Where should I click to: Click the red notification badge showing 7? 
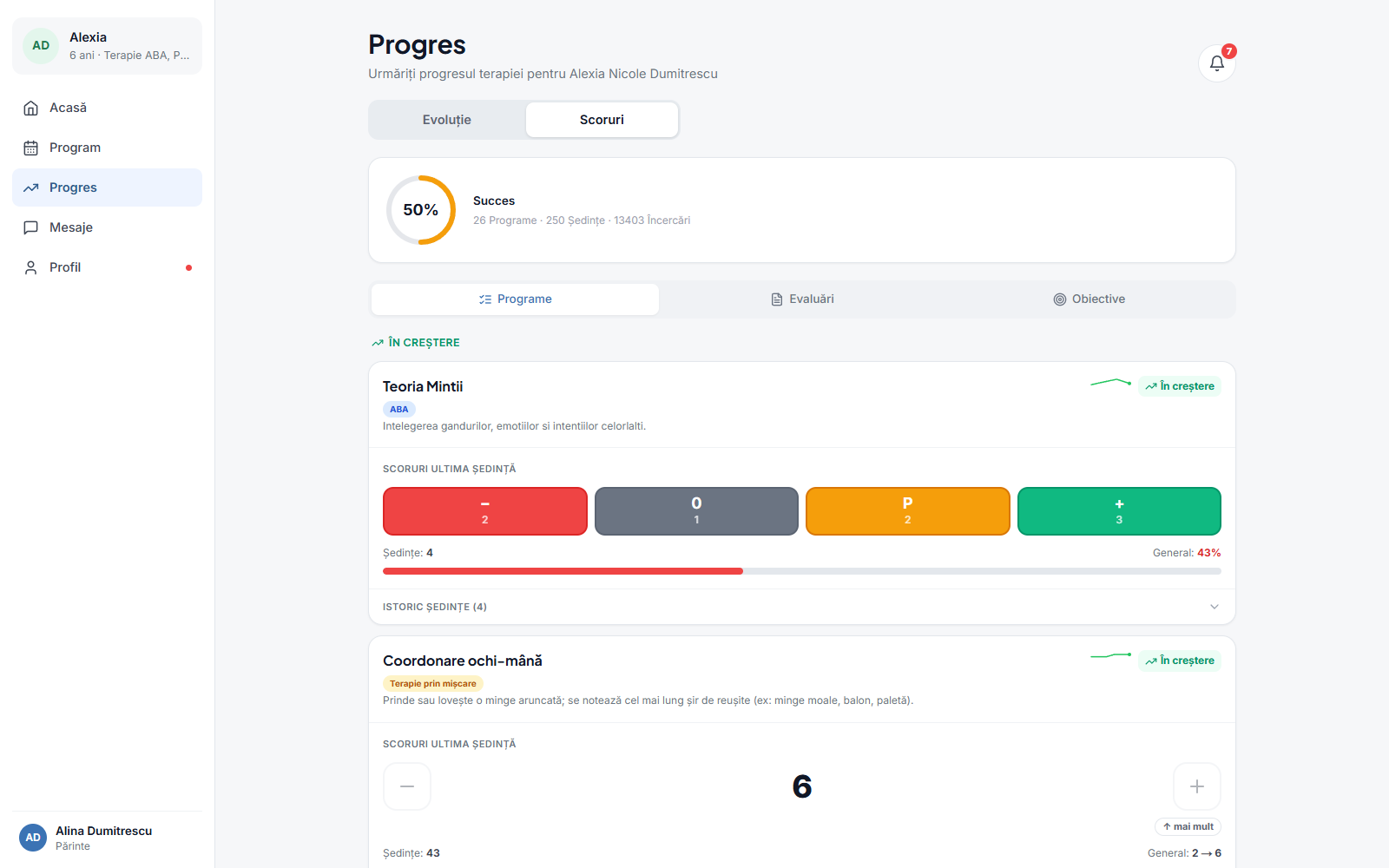click(x=1228, y=51)
